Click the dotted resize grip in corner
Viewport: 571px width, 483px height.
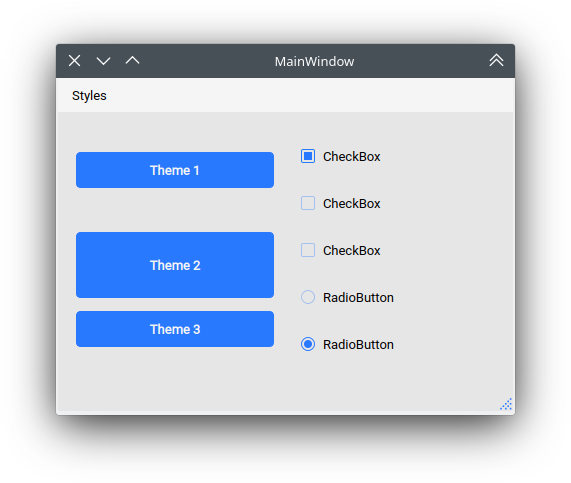[x=506, y=404]
